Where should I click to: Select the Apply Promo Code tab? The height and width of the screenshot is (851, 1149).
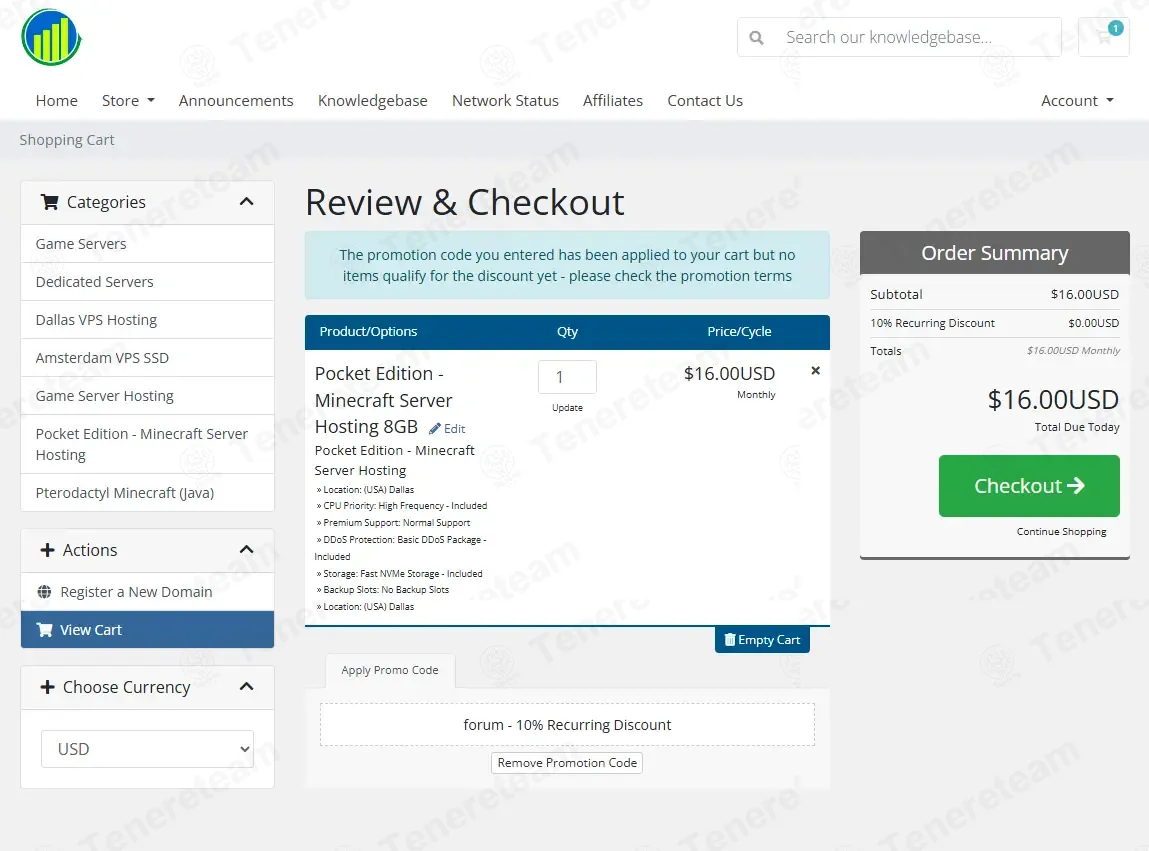(390, 670)
